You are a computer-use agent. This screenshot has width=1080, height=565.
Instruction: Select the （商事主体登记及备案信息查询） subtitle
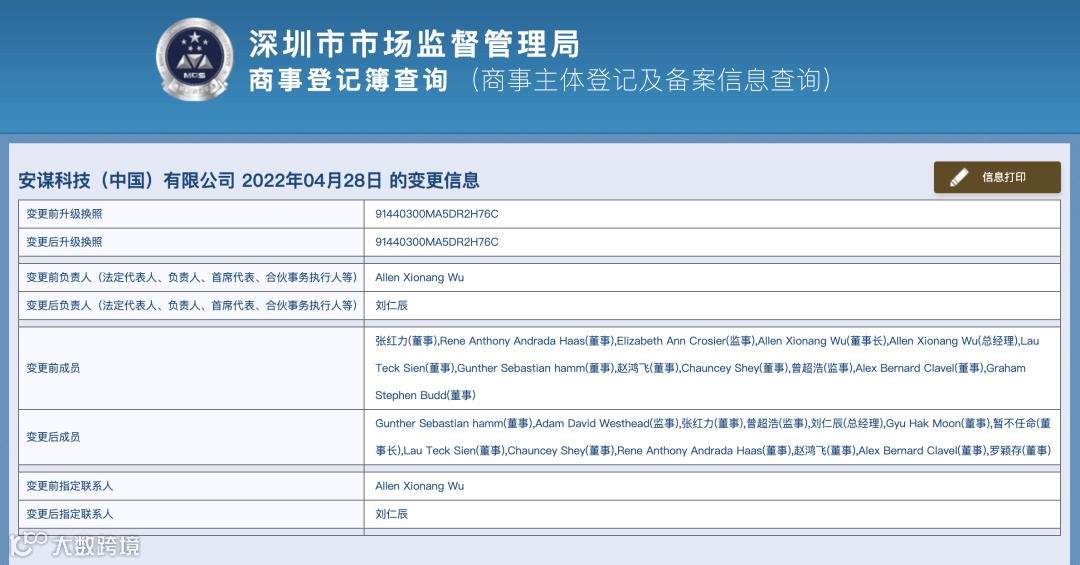[651, 80]
